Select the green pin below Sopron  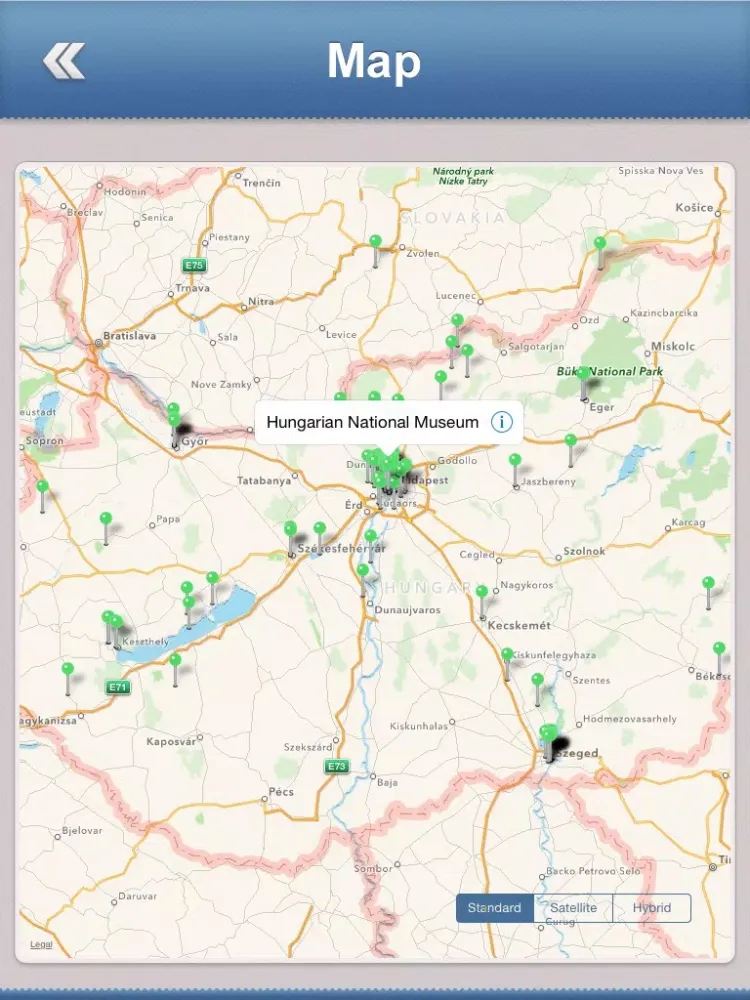pyautogui.click(x=43, y=486)
